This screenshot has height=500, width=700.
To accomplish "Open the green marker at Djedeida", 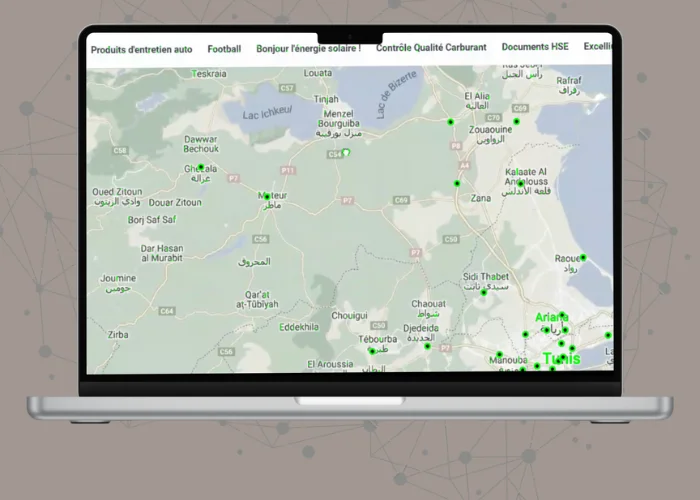I will pyautogui.click(x=427, y=346).
